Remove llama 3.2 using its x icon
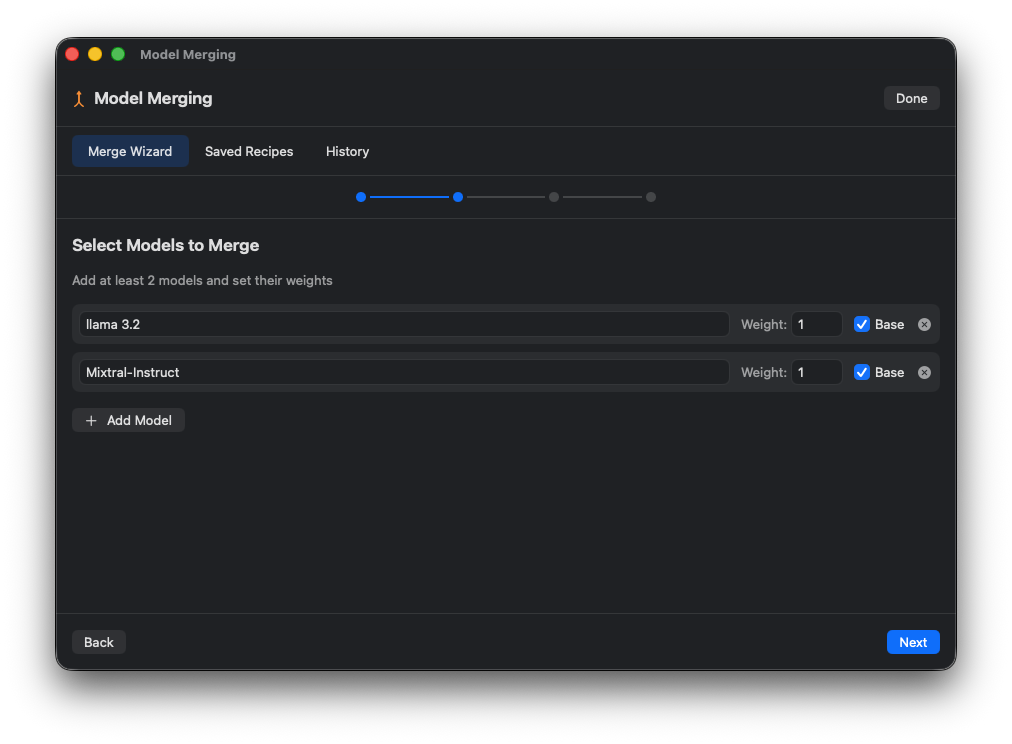1012x744 pixels. click(x=924, y=324)
